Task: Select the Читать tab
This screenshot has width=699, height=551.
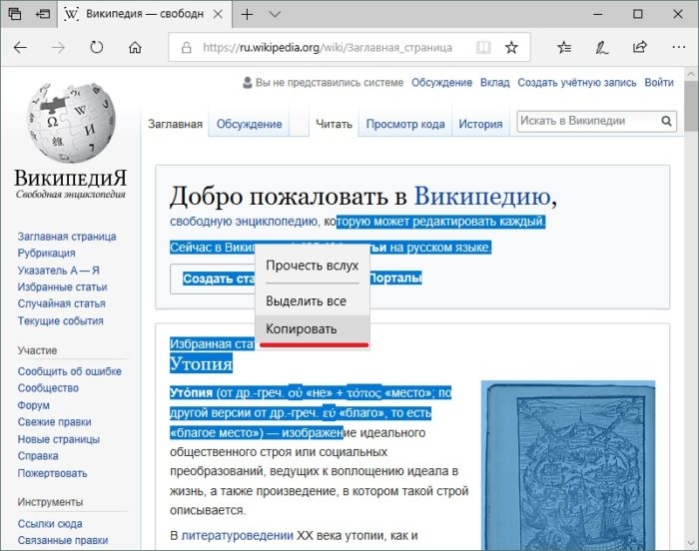Action: 333,124
